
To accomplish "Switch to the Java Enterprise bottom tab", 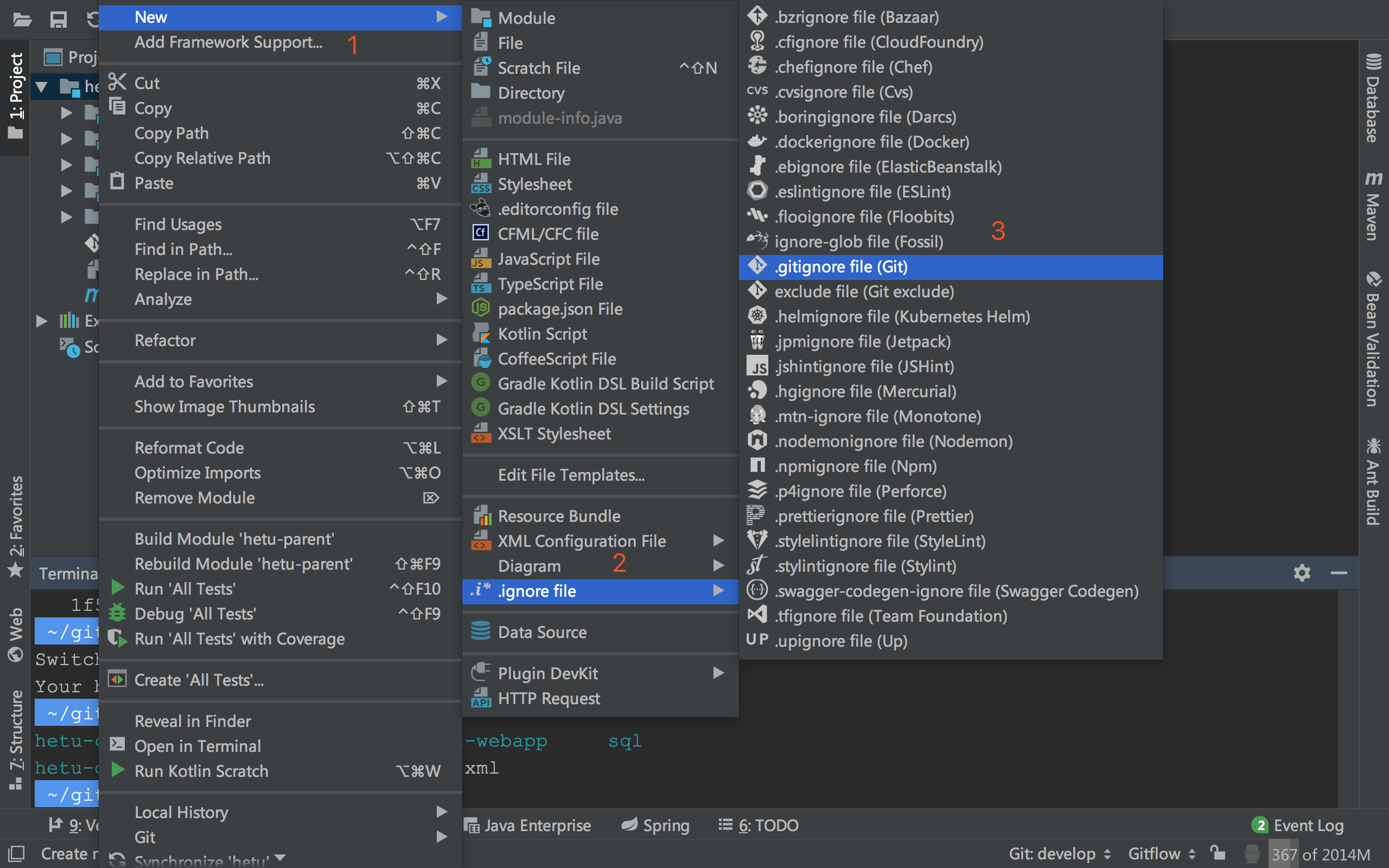I will [527, 826].
